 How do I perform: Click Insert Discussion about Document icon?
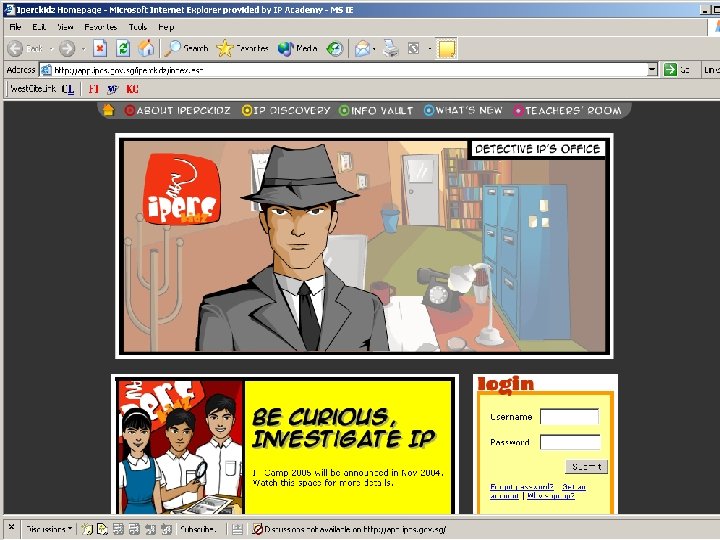102,529
